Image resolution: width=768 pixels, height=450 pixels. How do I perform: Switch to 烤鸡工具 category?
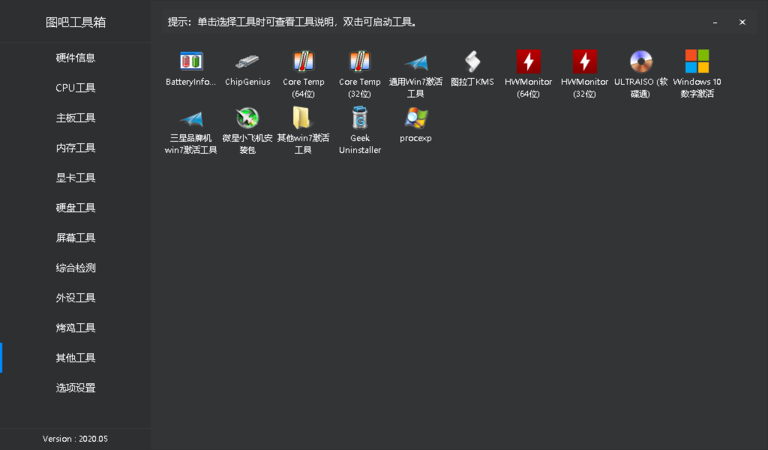pos(75,328)
